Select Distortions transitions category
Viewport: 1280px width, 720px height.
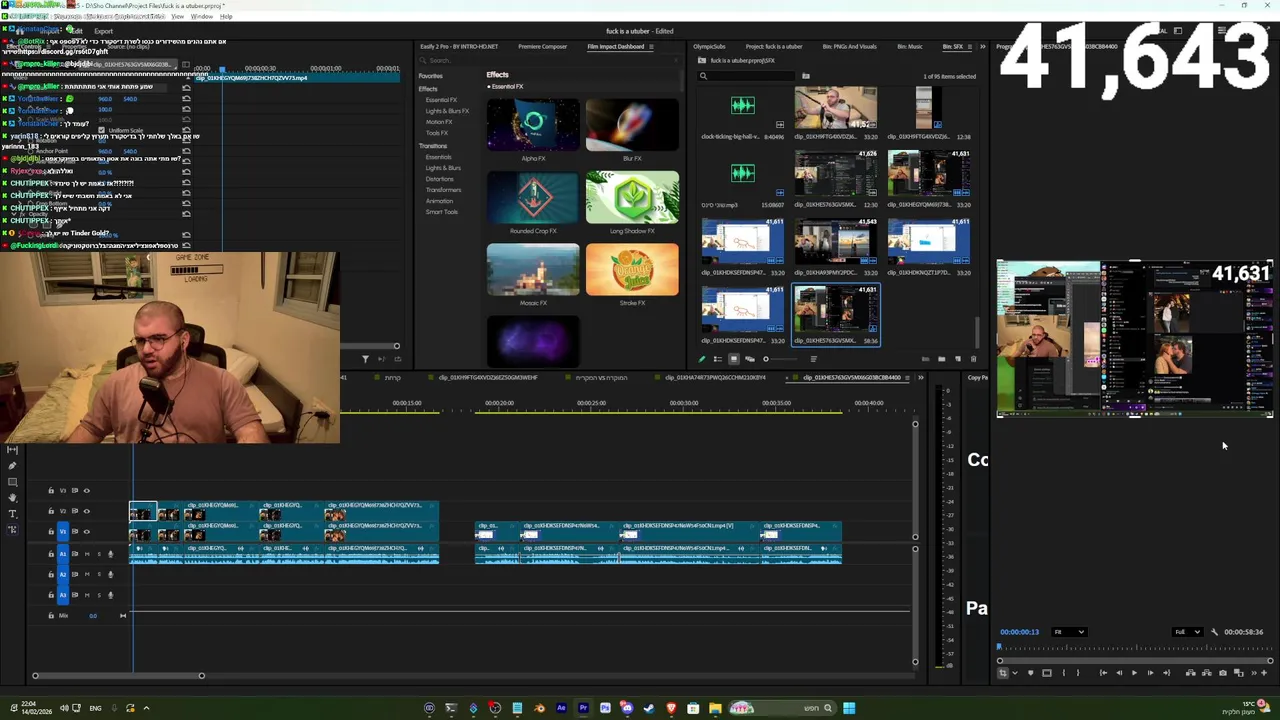[439, 179]
